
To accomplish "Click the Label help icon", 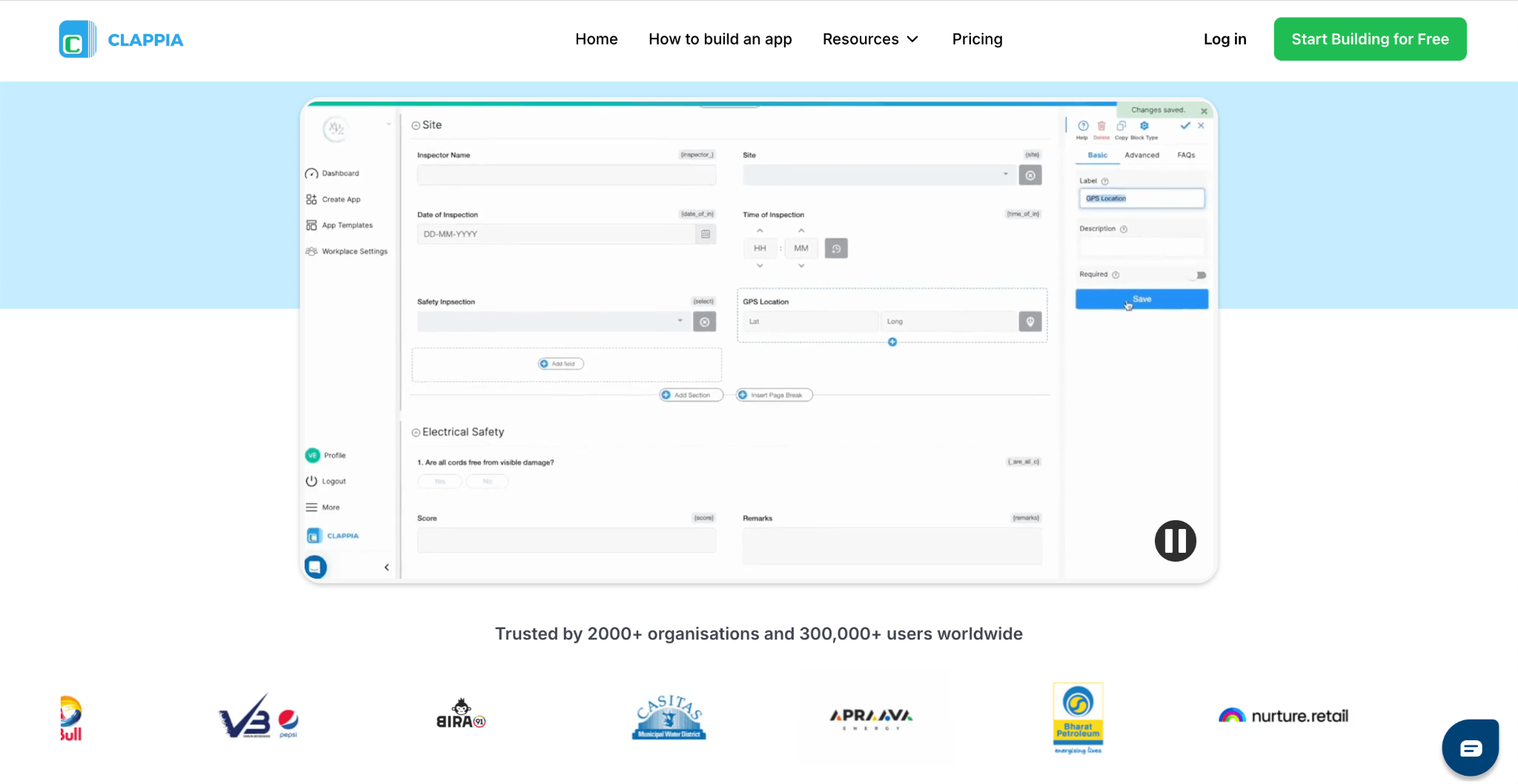I will pyautogui.click(x=1105, y=182).
